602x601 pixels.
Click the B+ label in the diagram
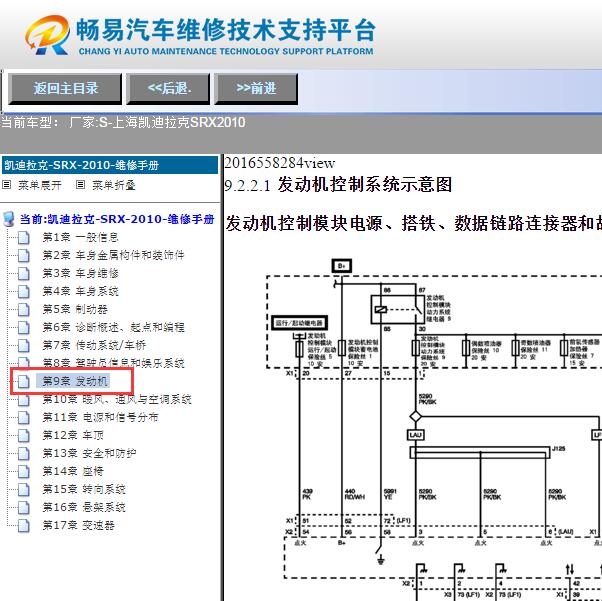[341, 266]
